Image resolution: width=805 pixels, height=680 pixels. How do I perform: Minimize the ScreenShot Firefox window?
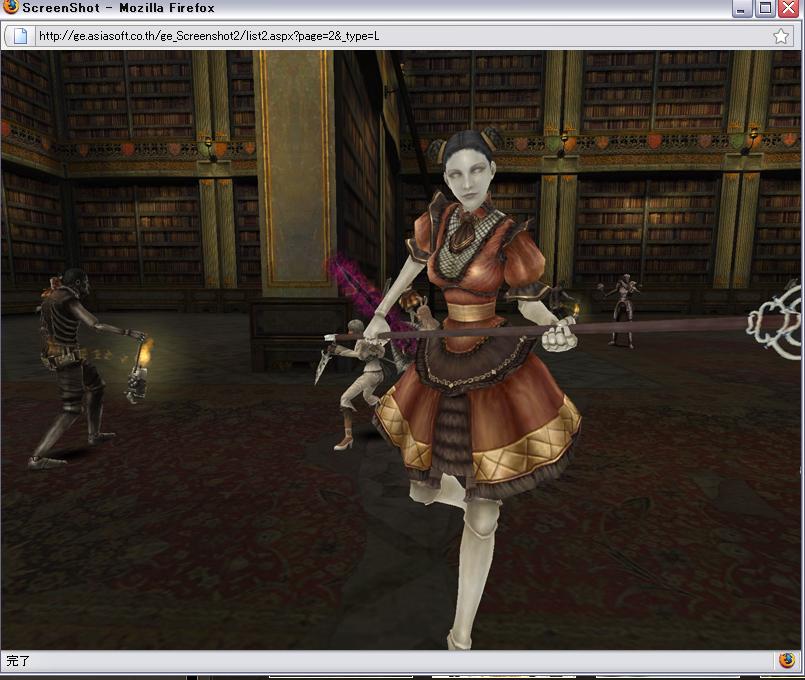741,8
